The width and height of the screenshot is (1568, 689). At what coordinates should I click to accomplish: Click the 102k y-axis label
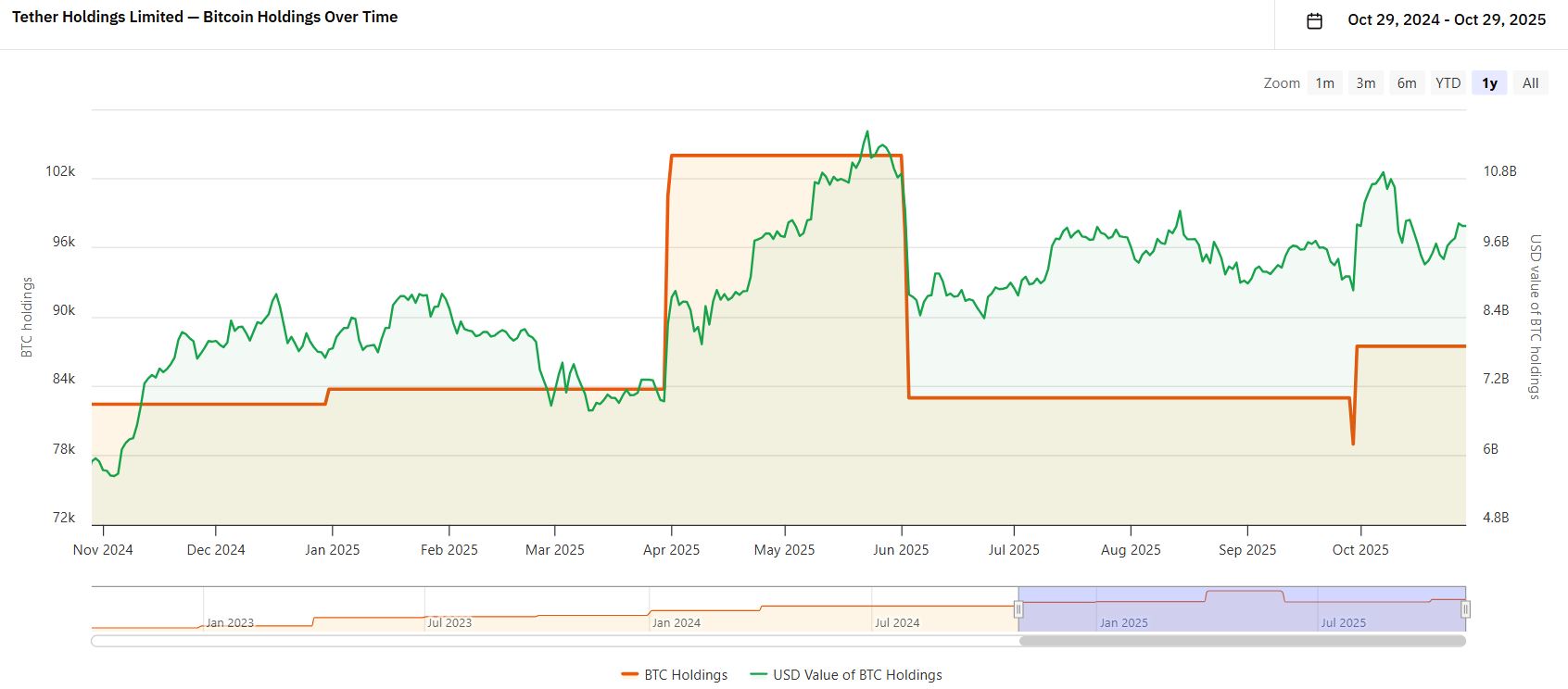(x=60, y=171)
